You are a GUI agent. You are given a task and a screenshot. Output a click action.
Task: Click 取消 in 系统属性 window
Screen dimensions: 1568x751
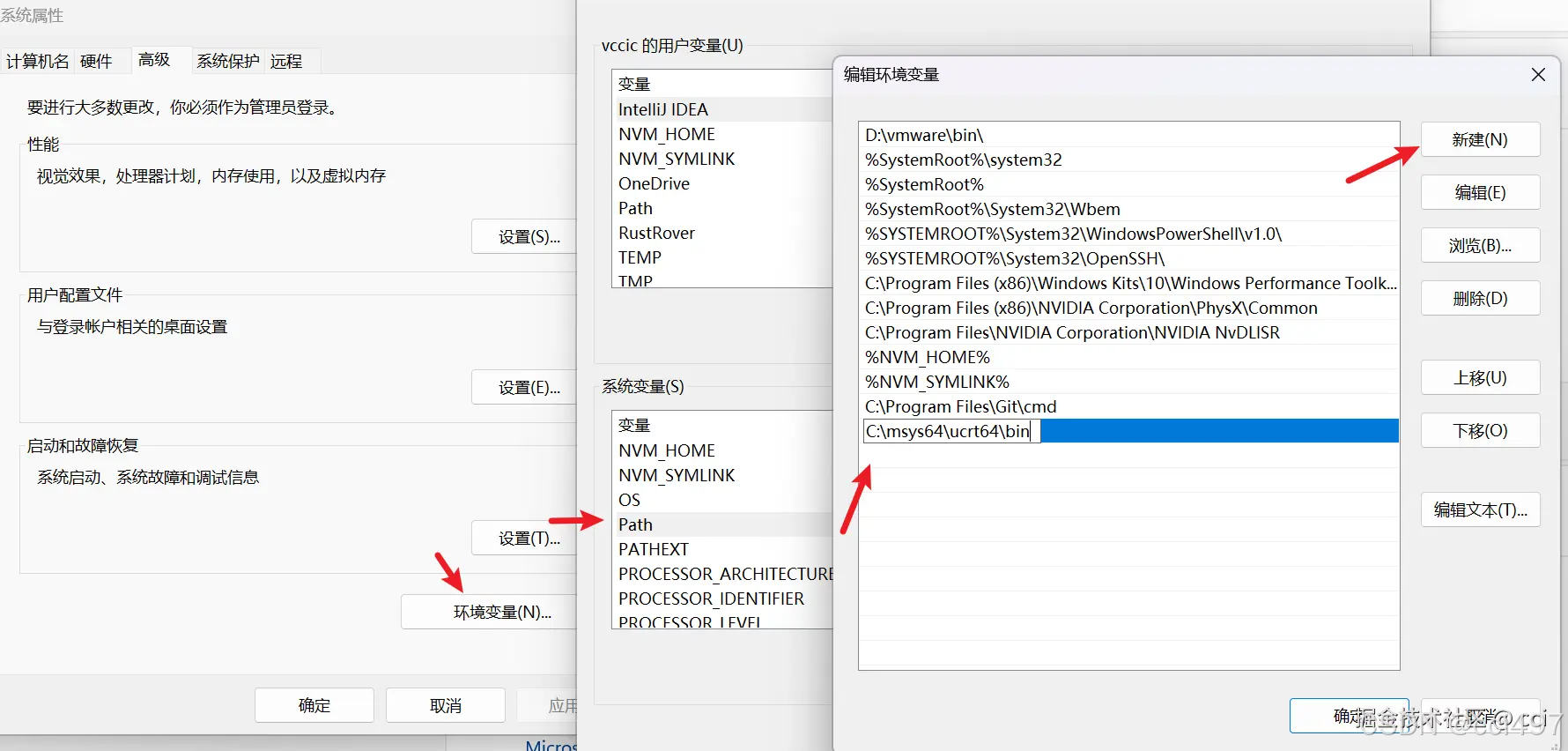[446, 705]
